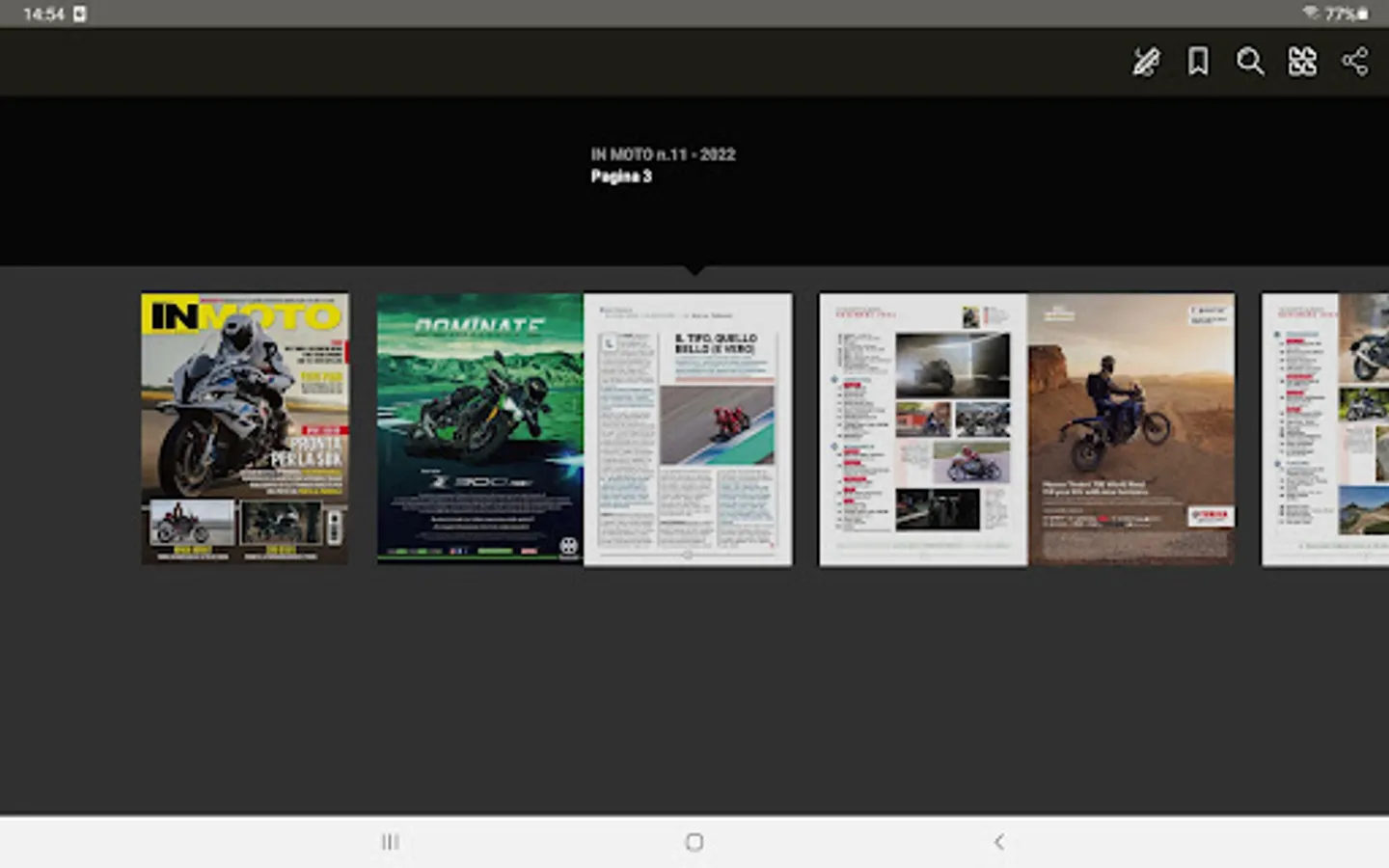Tap the pencil annotation icon

pyautogui.click(x=1146, y=62)
